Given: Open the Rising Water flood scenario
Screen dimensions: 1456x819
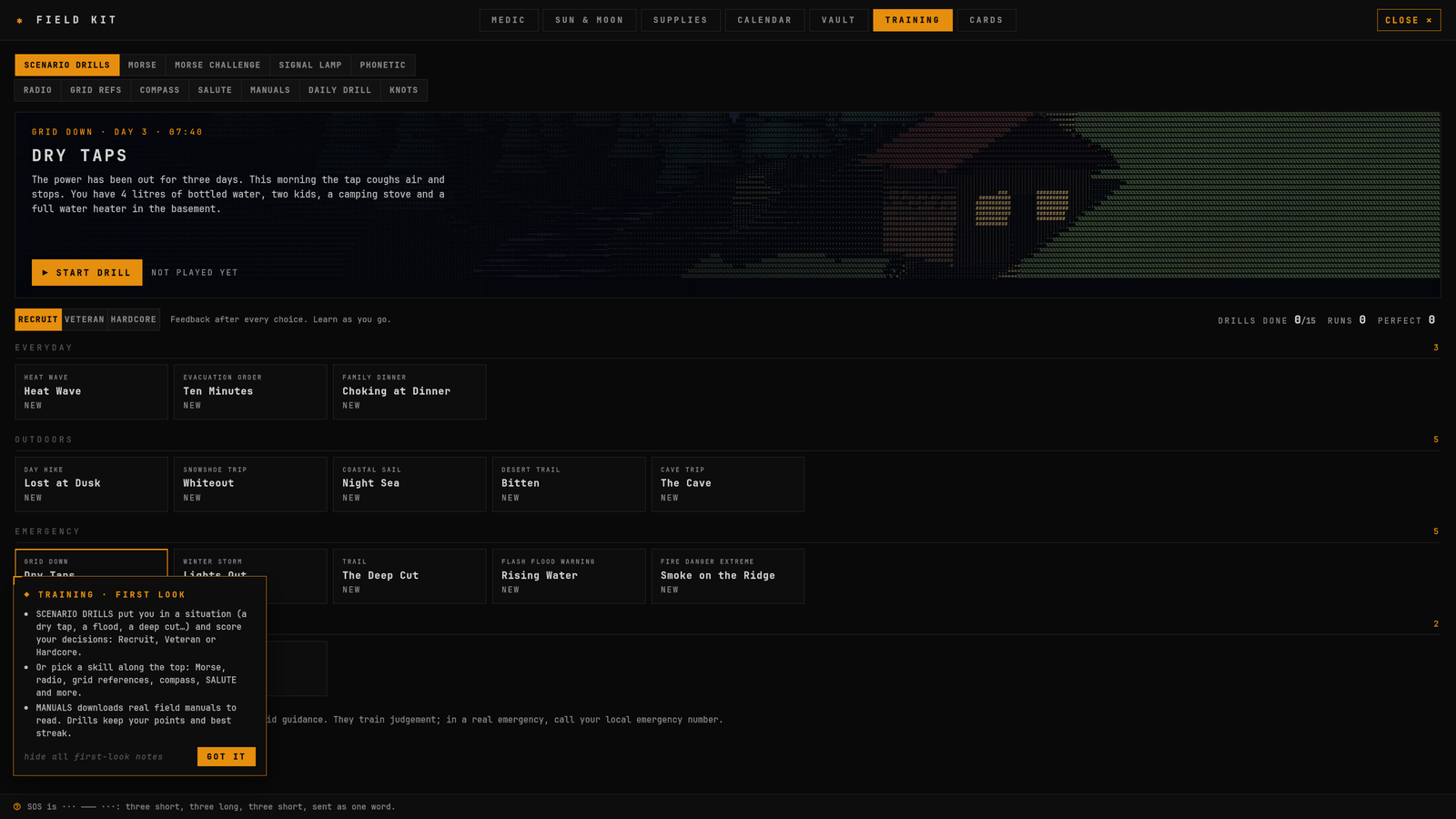Looking at the screenshot, I should point(569,576).
